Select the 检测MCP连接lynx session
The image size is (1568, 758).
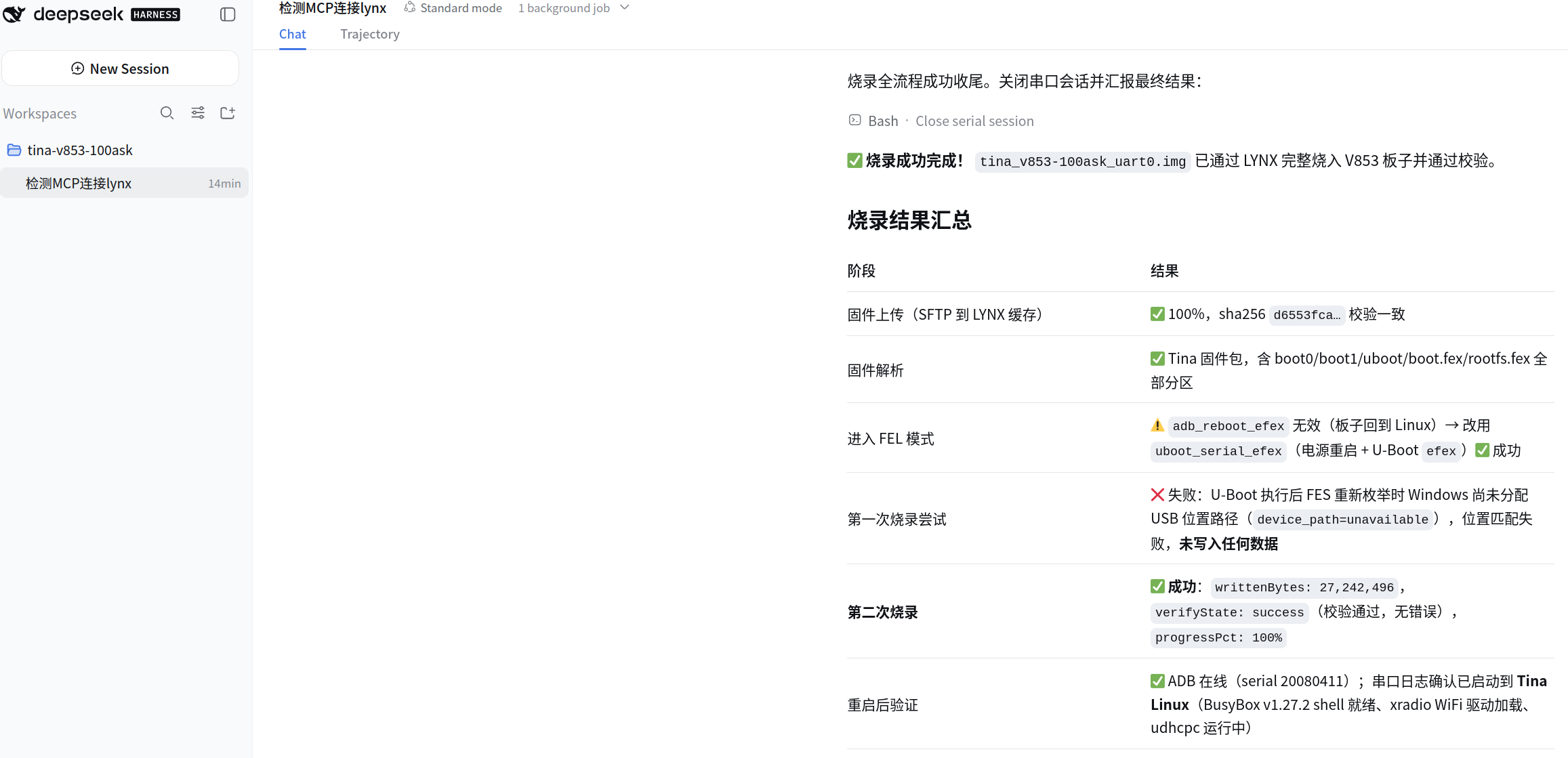point(125,183)
